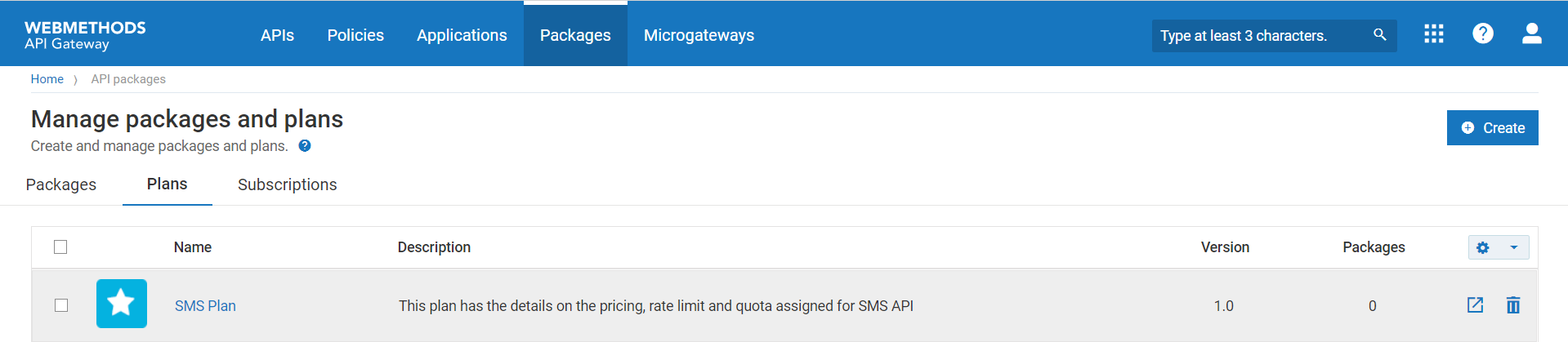Click the help icon beside the page subtitle
Image resolution: width=1568 pixels, height=342 pixels.
point(305,146)
